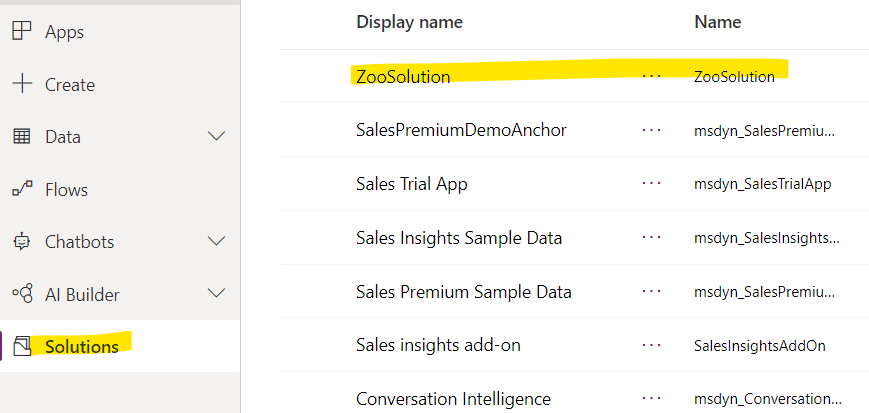This screenshot has height=413, width=869.
Task: Click the Apps grid icon
Action: point(22,32)
